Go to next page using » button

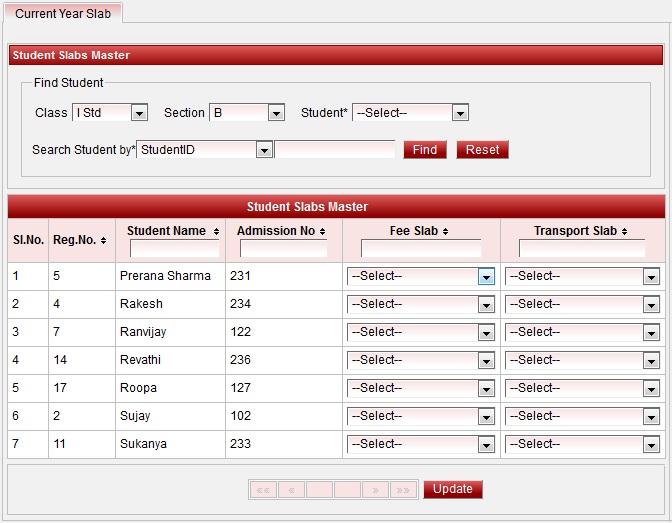click(x=375, y=490)
